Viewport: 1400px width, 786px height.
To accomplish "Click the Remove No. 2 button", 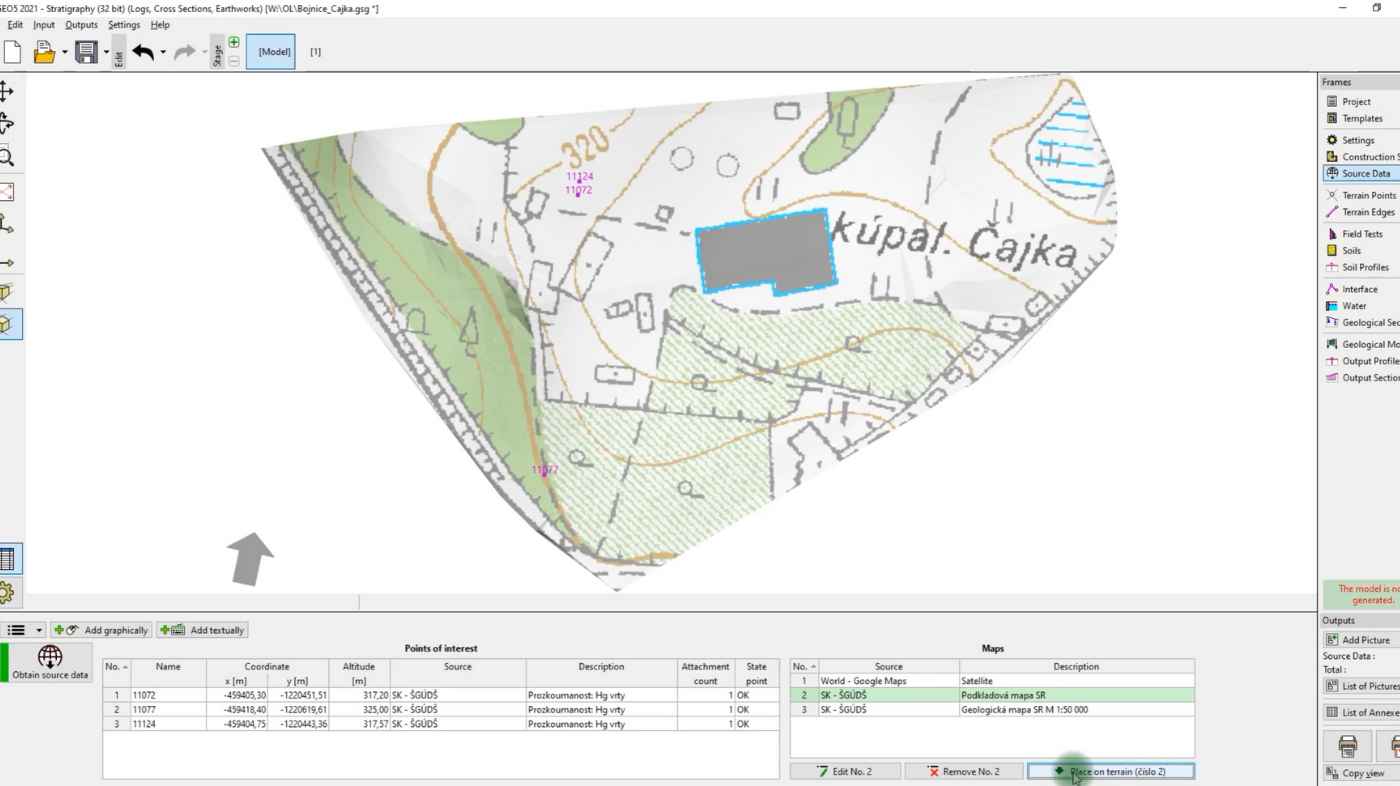I will point(964,771).
